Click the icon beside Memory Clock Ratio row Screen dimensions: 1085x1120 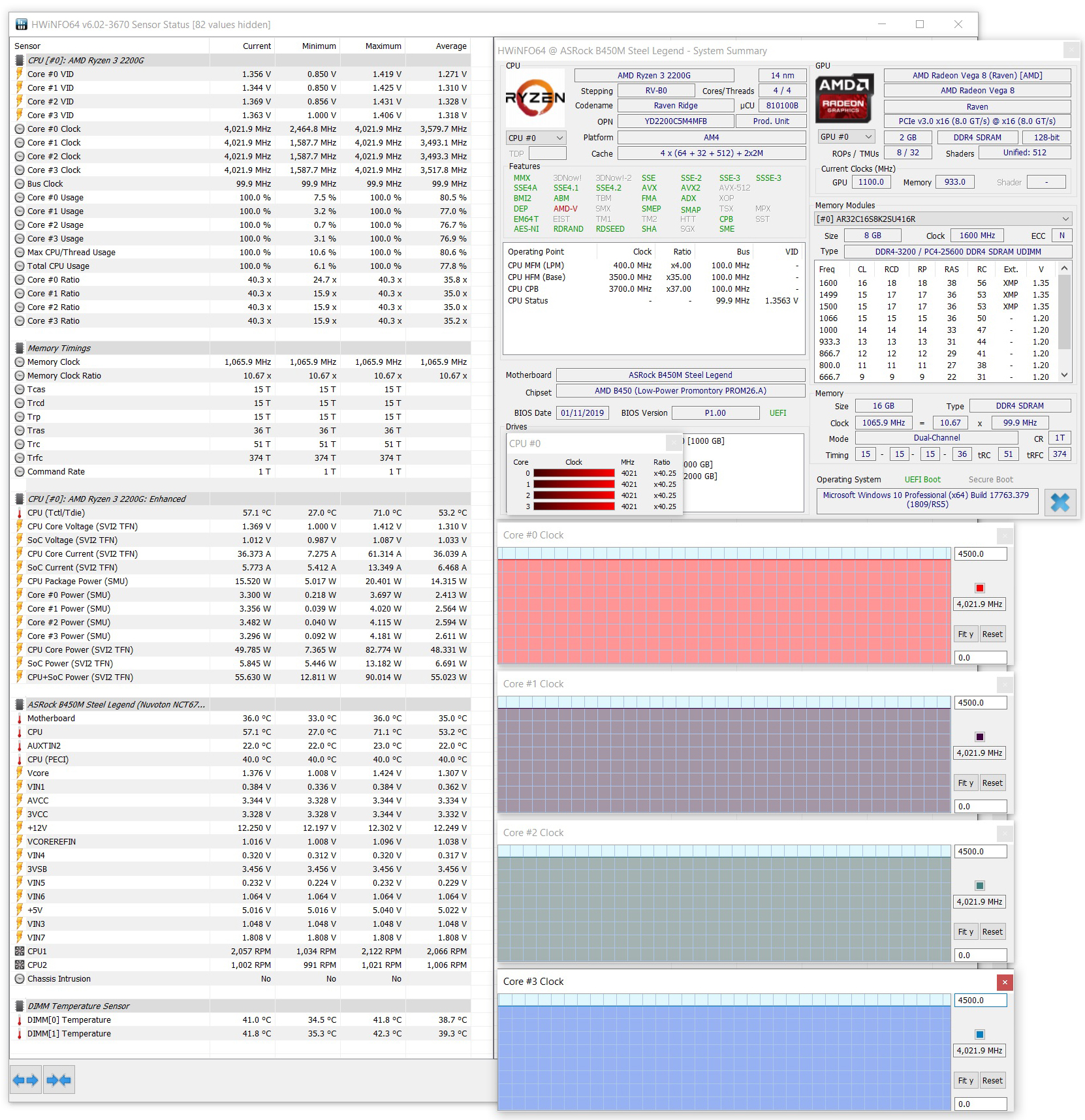click(20, 375)
